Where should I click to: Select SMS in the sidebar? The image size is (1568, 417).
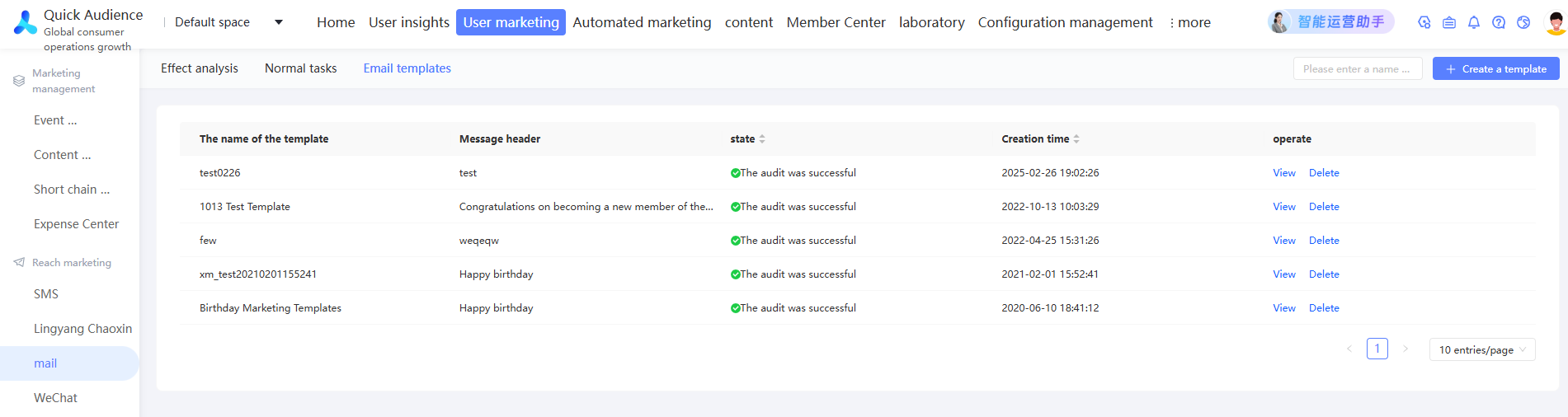click(x=46, y=294)
